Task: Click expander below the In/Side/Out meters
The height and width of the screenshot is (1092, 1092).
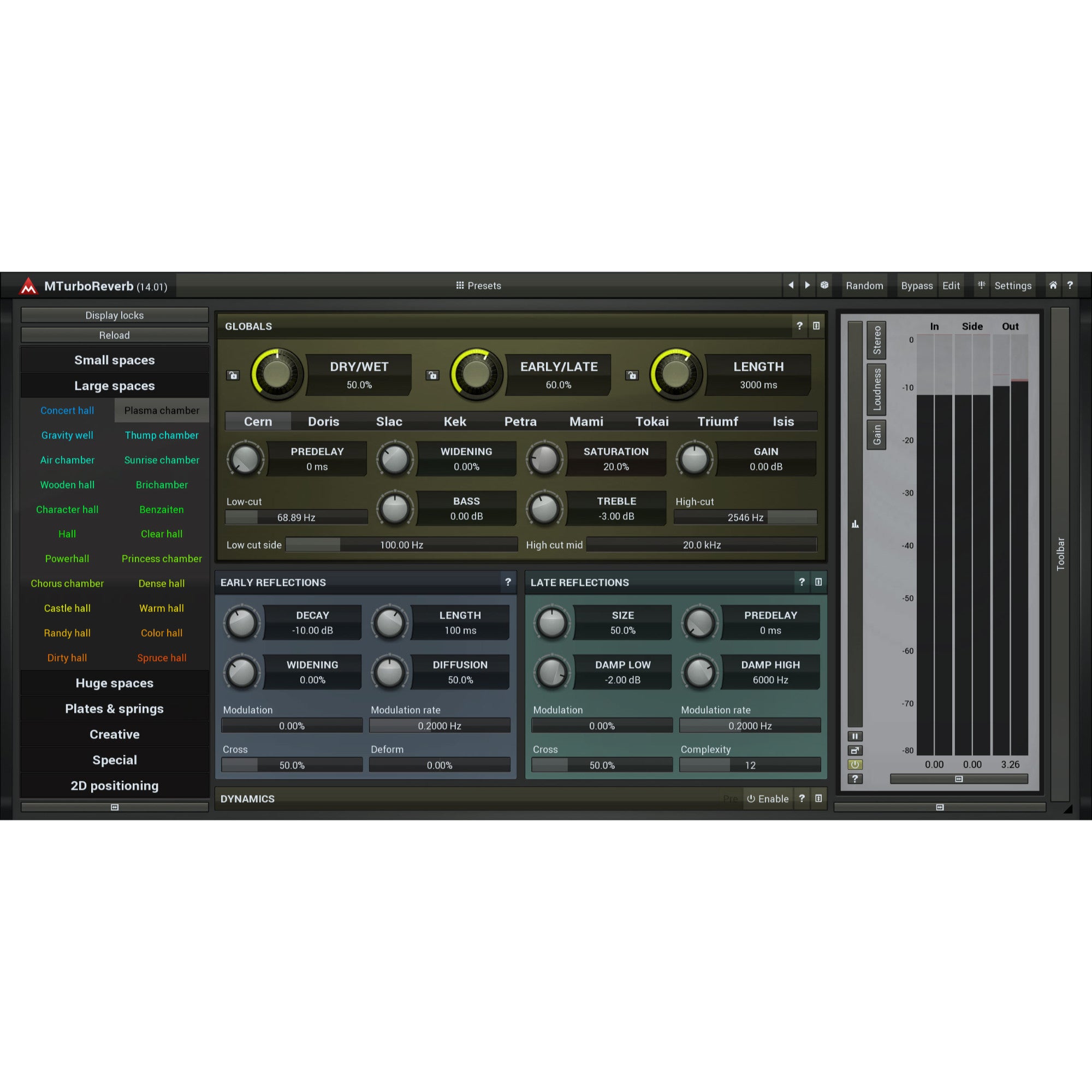Action: pos(959,779)
